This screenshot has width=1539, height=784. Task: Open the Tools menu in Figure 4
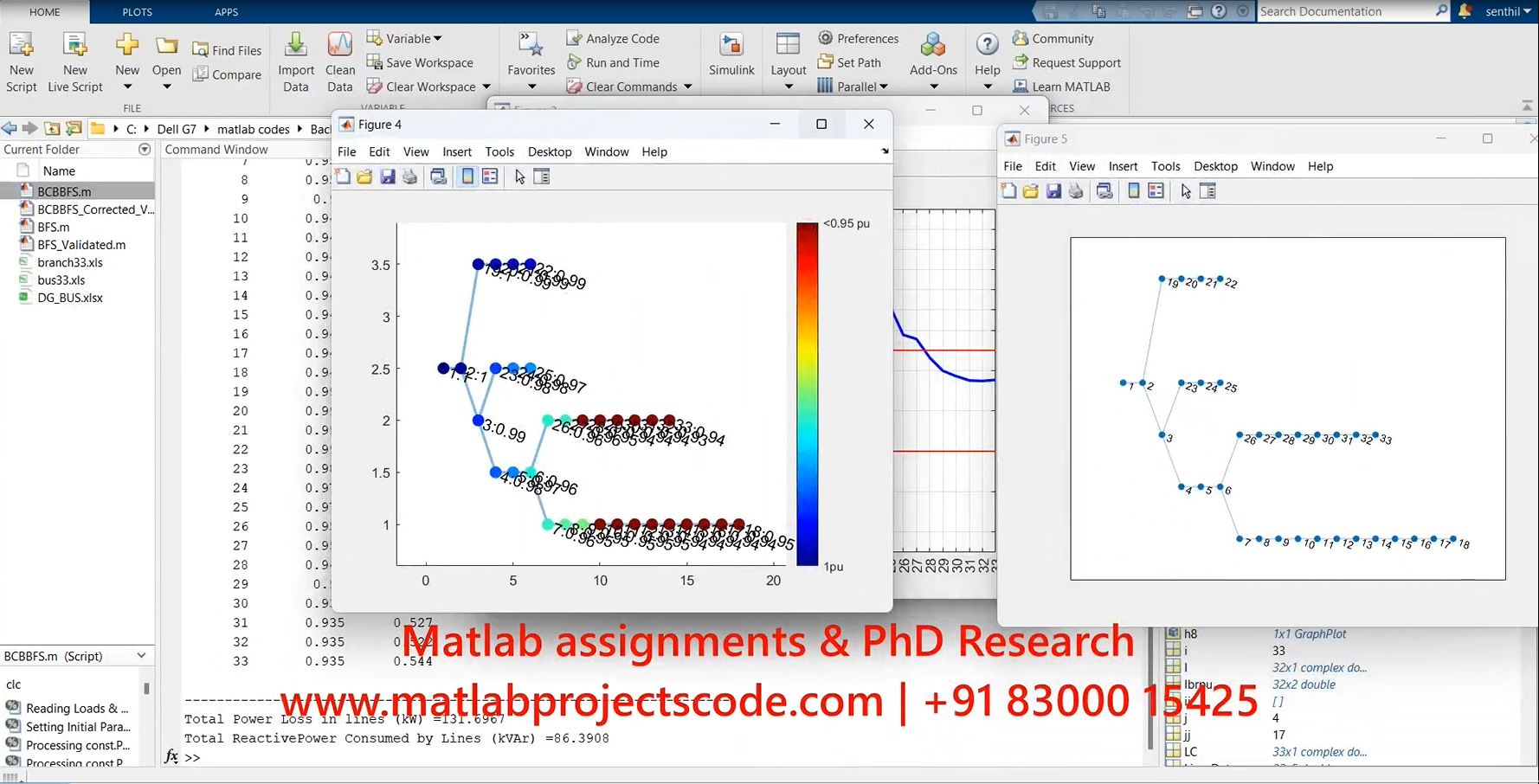(499, 151)
